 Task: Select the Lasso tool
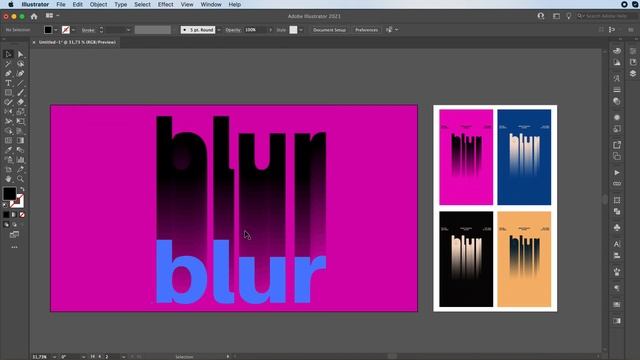(x=20, y=64)
